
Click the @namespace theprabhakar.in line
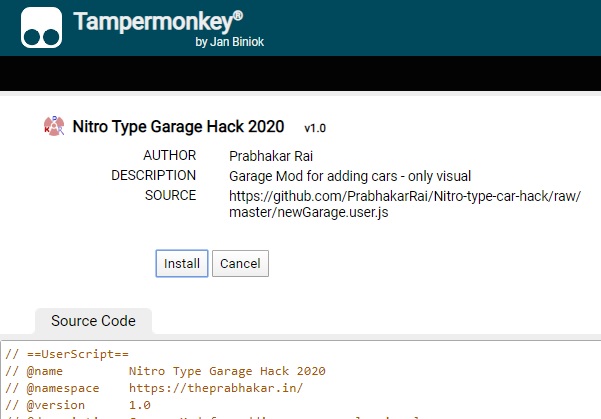(x=154, y=388)
